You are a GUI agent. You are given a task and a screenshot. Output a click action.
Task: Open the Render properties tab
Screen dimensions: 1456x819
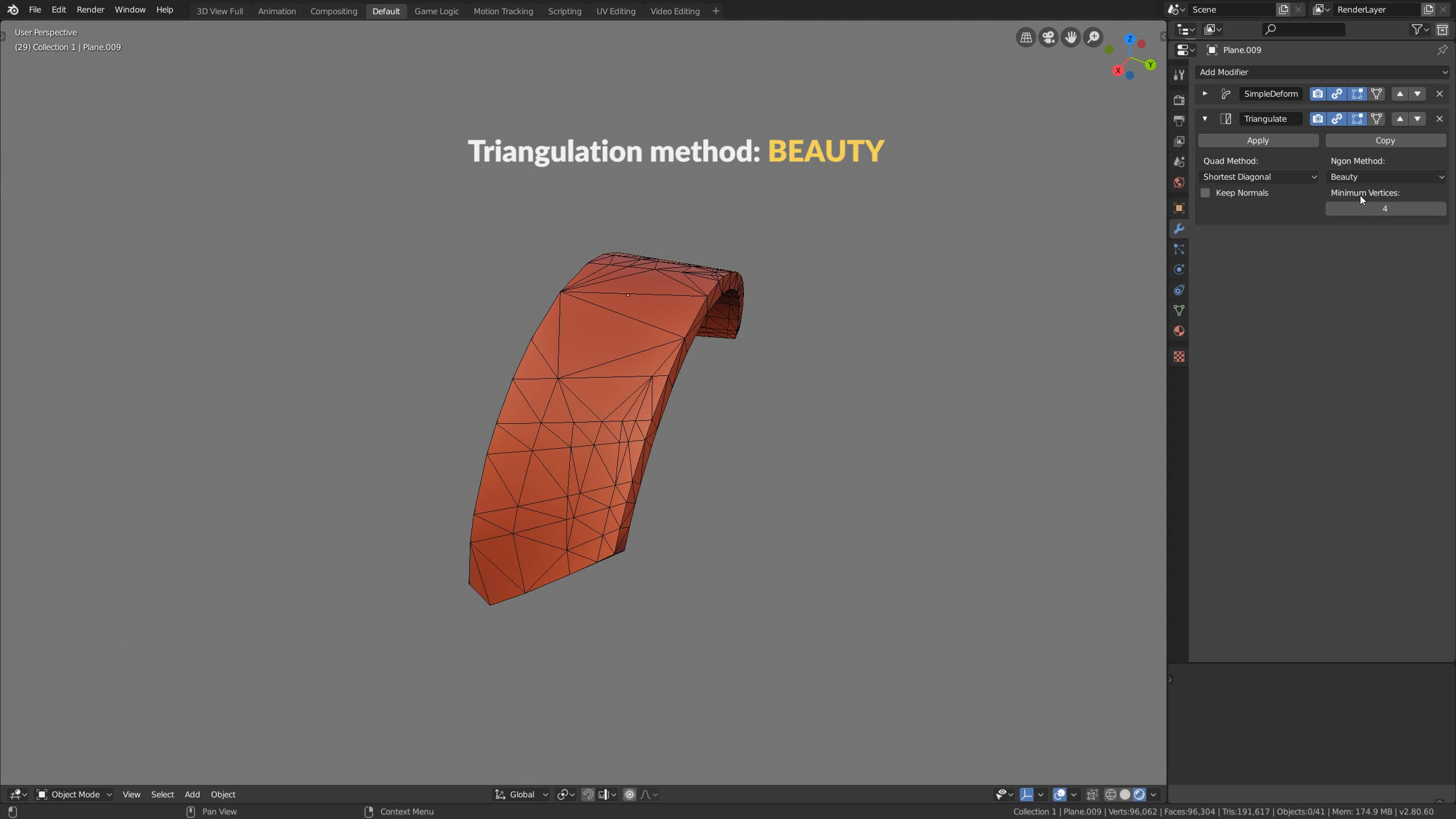click(x=1179, y=100)
